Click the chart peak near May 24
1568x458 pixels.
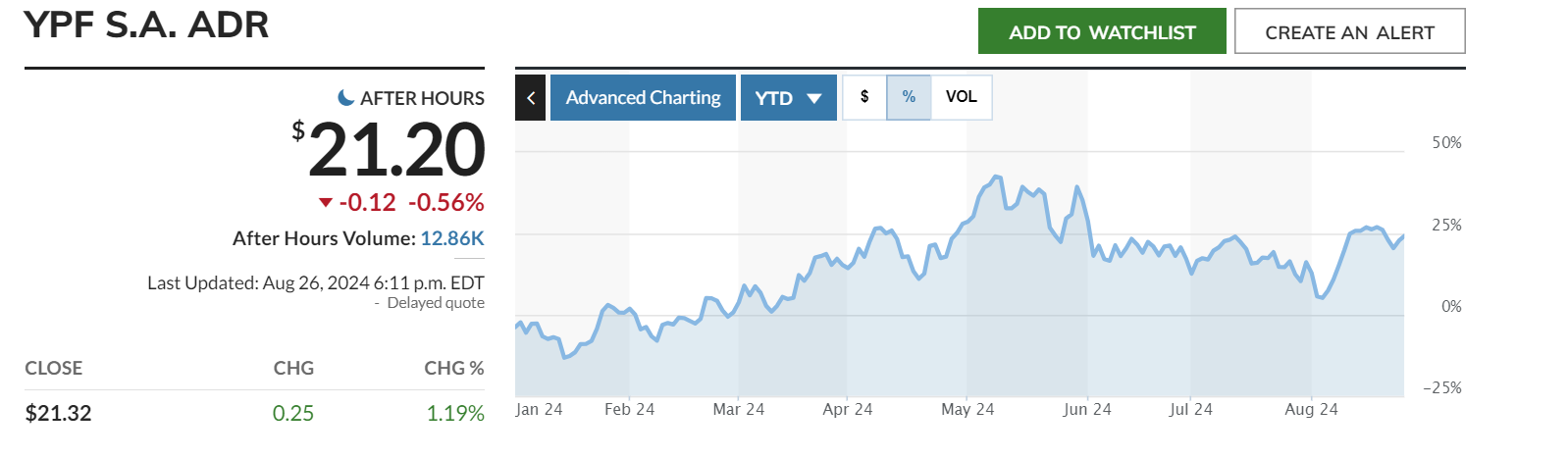coord(997,178)
